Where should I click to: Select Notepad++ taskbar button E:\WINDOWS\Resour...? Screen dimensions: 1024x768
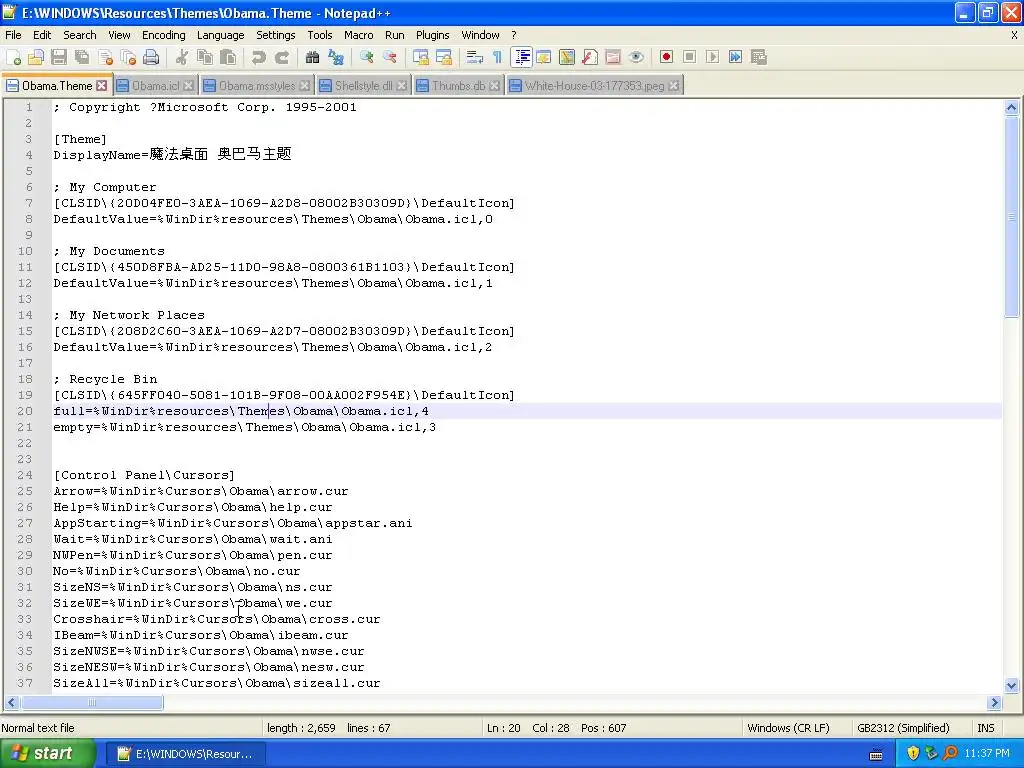point(185,754)
